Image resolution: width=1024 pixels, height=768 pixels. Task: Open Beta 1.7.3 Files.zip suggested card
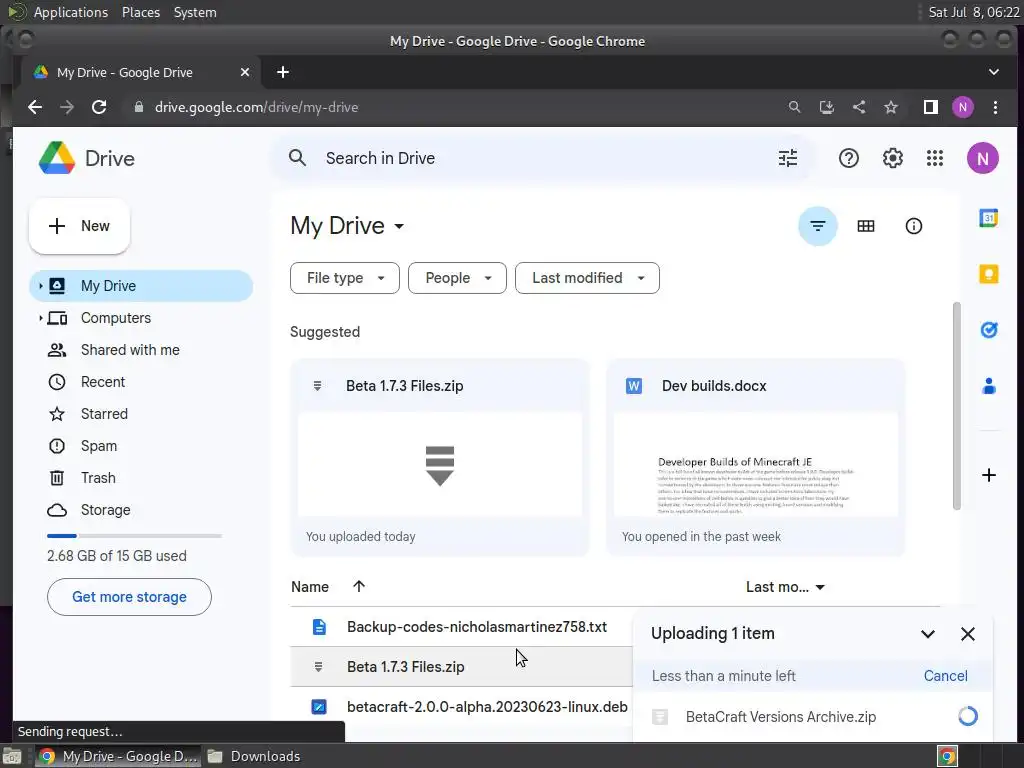(440, 457)
